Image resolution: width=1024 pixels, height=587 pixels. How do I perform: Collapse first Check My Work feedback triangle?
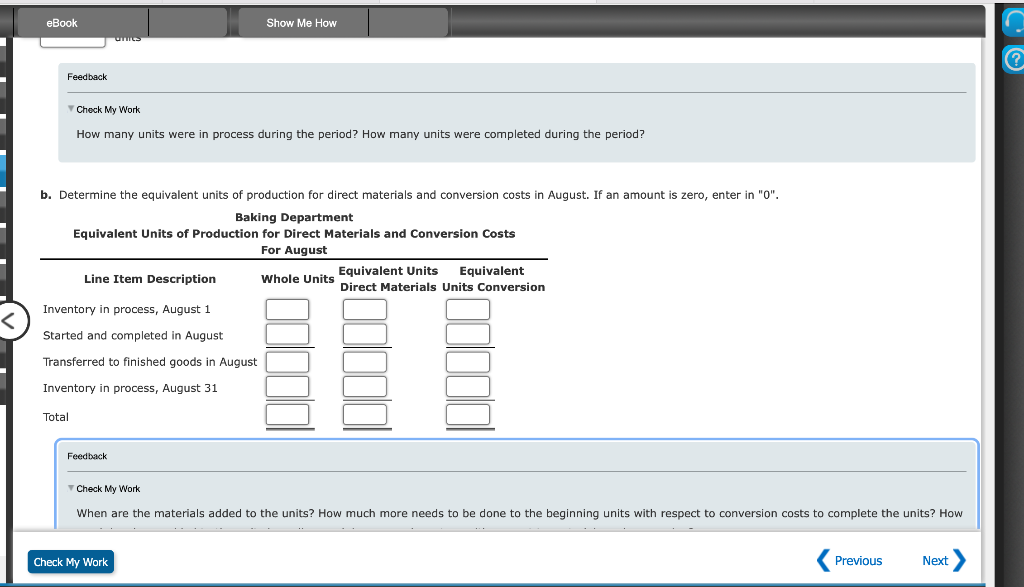tap(71, 109)
